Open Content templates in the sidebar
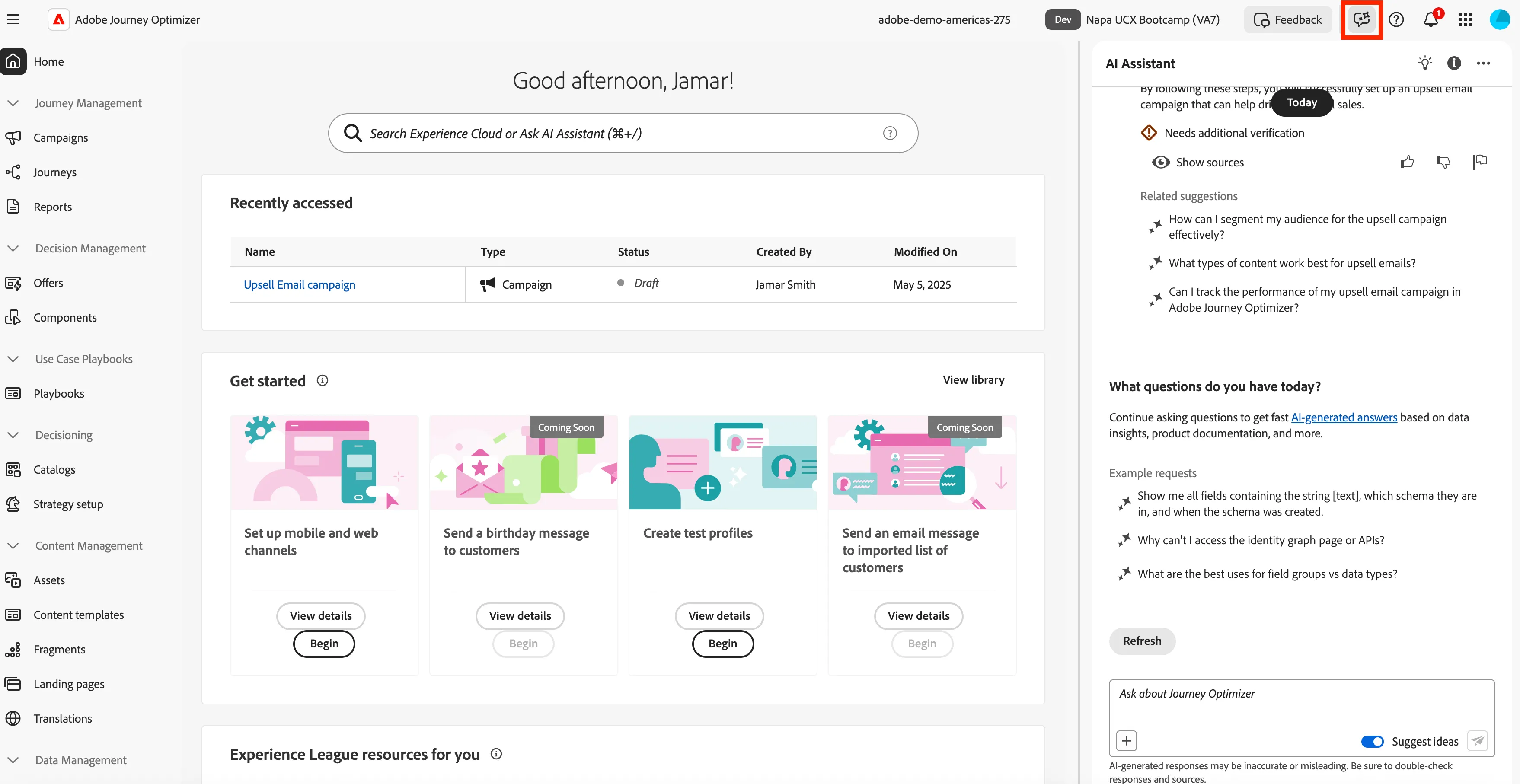The width and height of the screenshot is (1520, 784). [79, 615]
